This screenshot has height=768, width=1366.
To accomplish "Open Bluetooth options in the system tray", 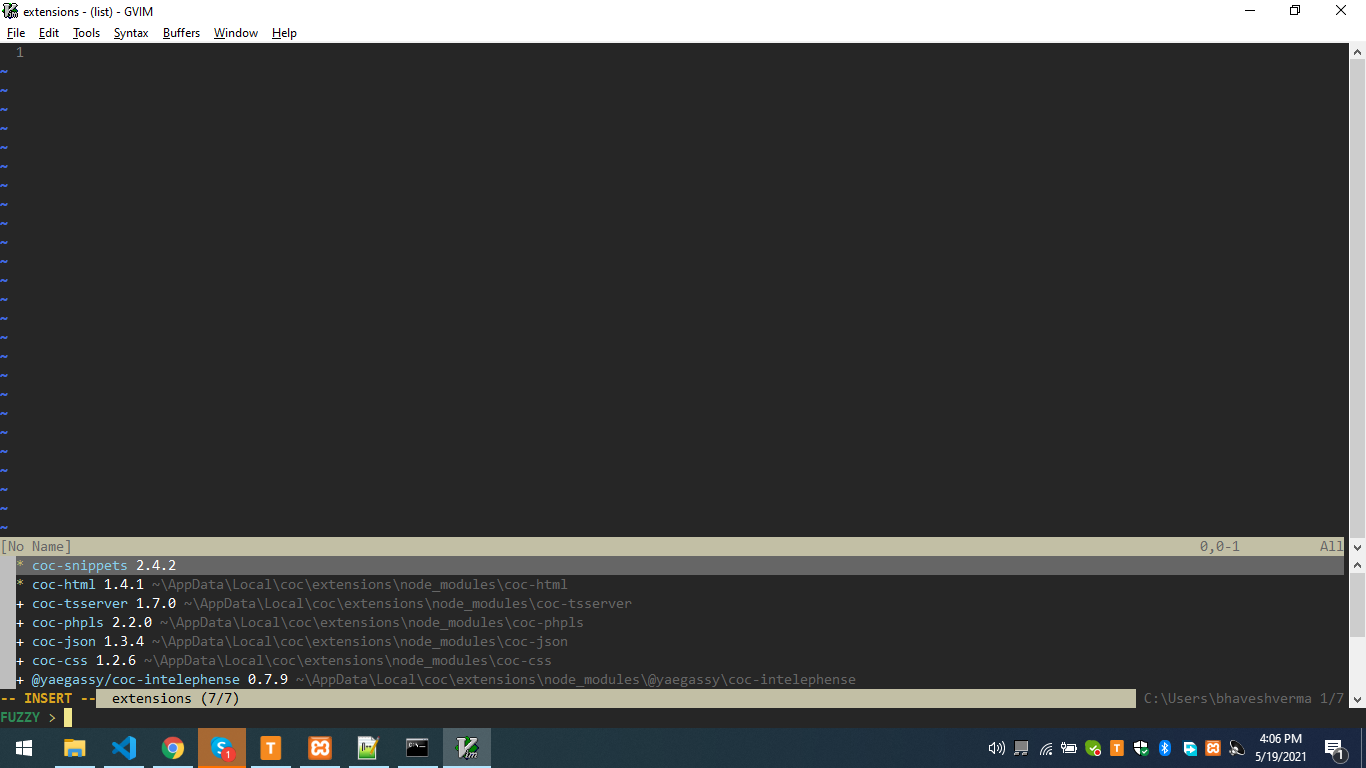I will point(1165,747).
